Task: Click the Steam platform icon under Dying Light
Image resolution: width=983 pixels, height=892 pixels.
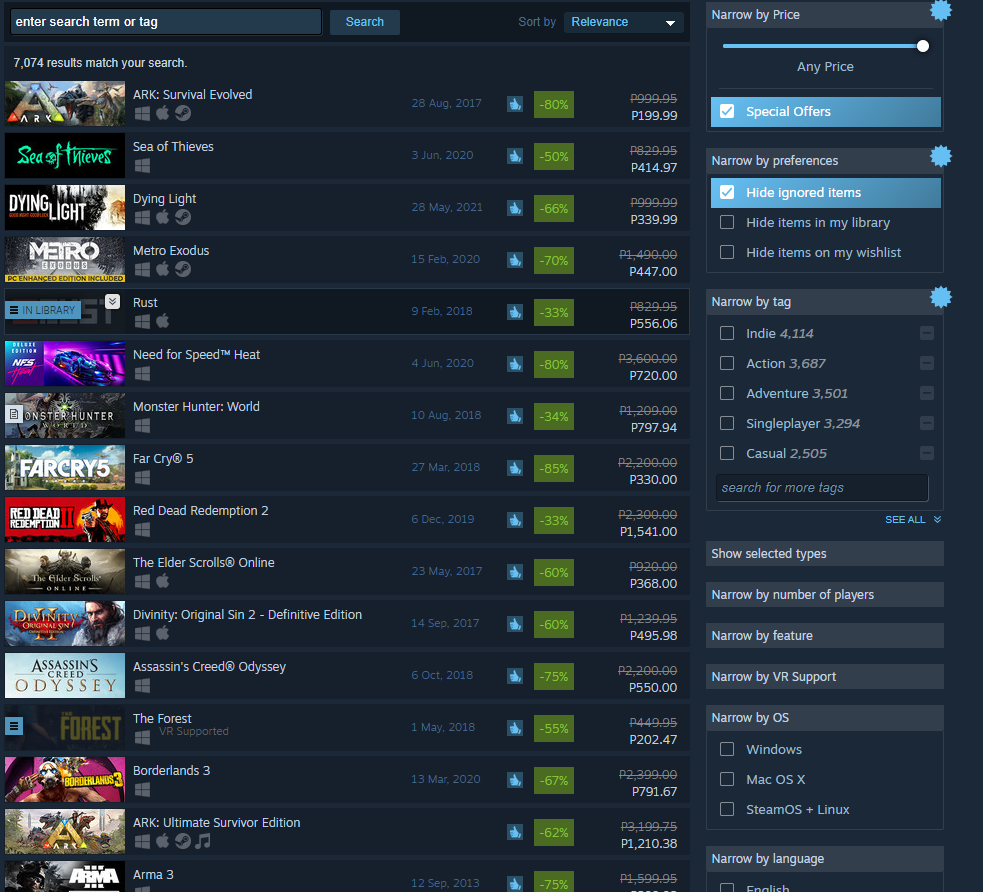Action: click(182, 217)
